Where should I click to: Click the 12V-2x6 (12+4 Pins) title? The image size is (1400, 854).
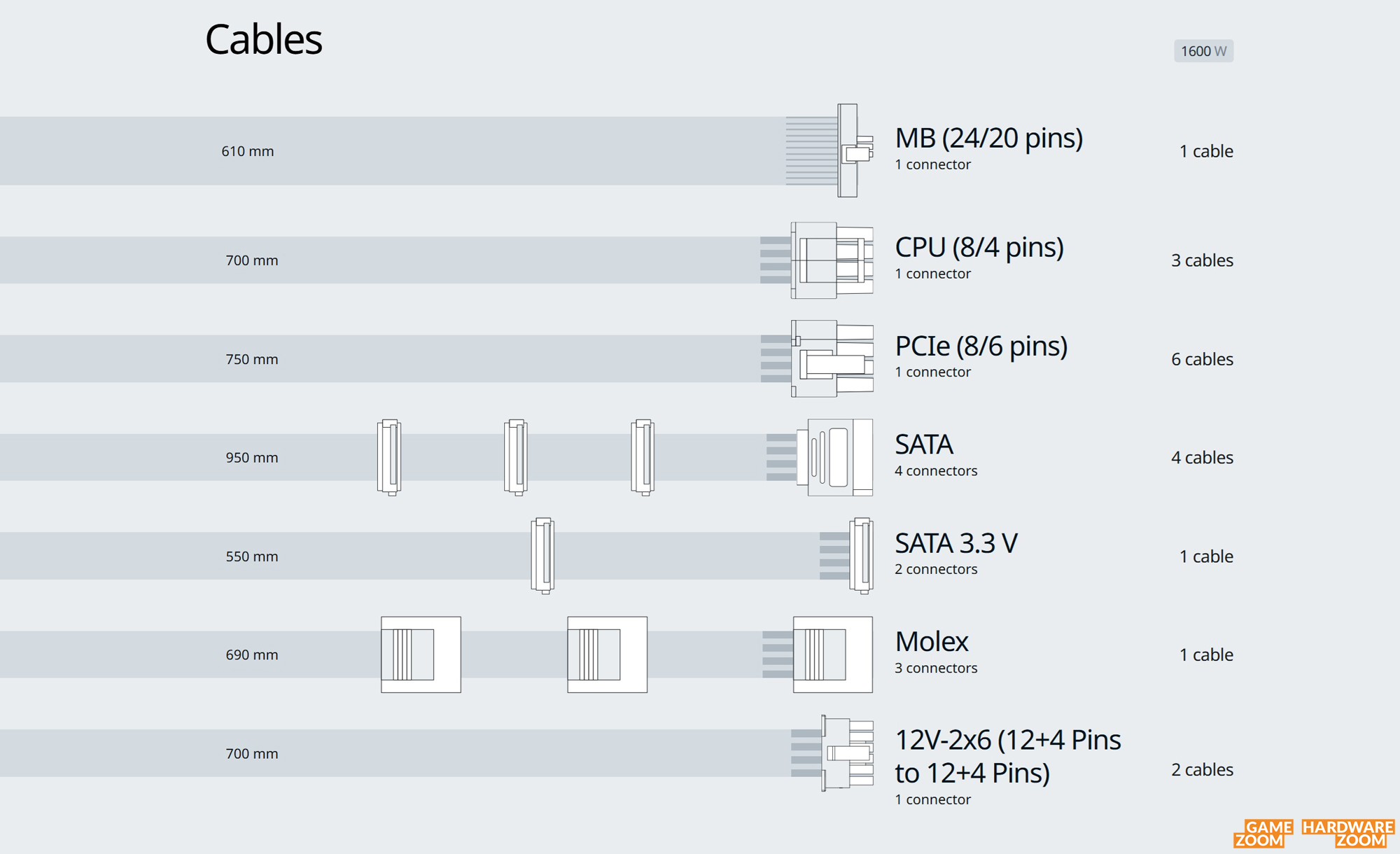(1008, 756)
